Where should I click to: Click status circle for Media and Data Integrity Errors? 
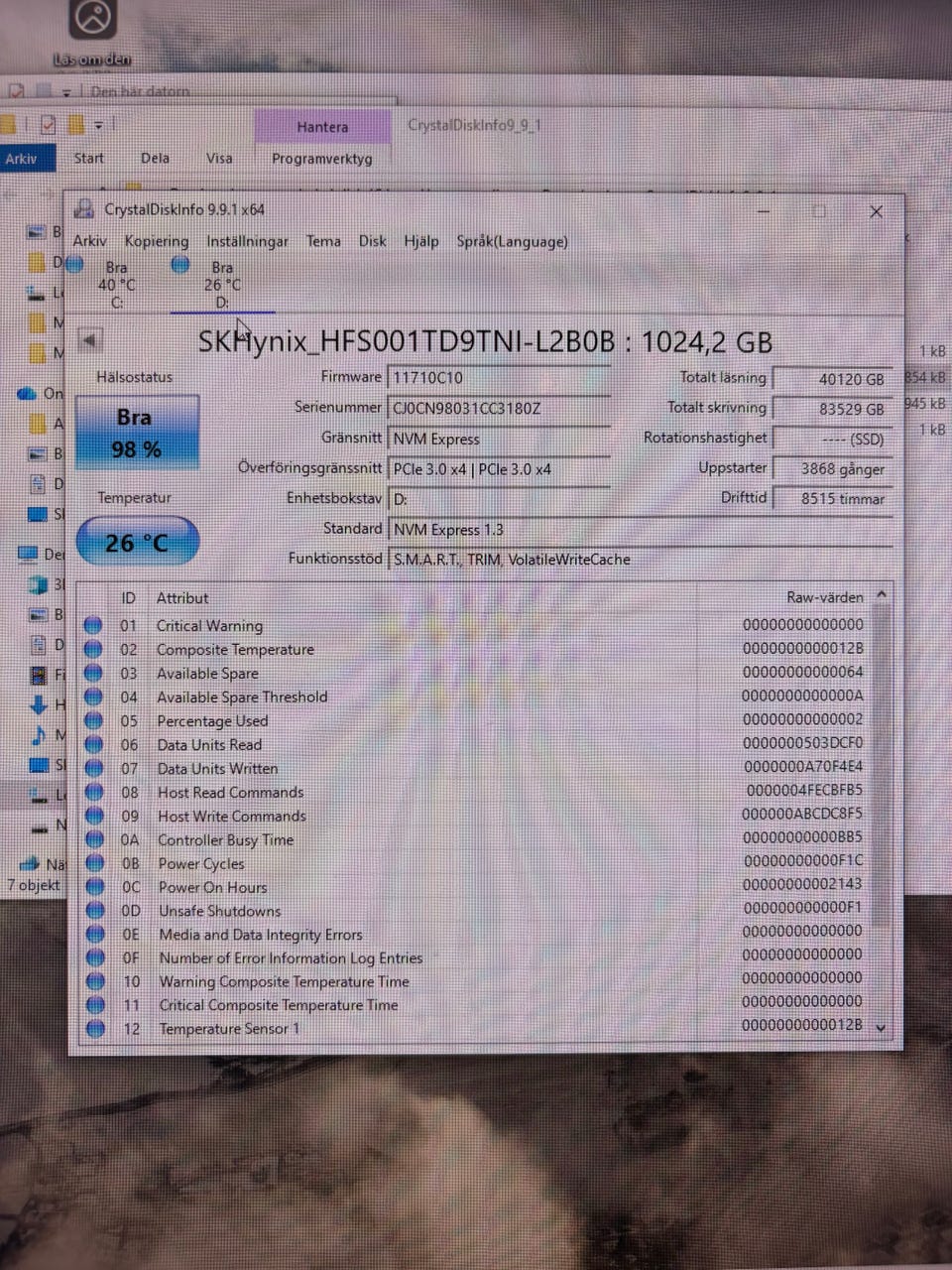(x=95, y=934)
